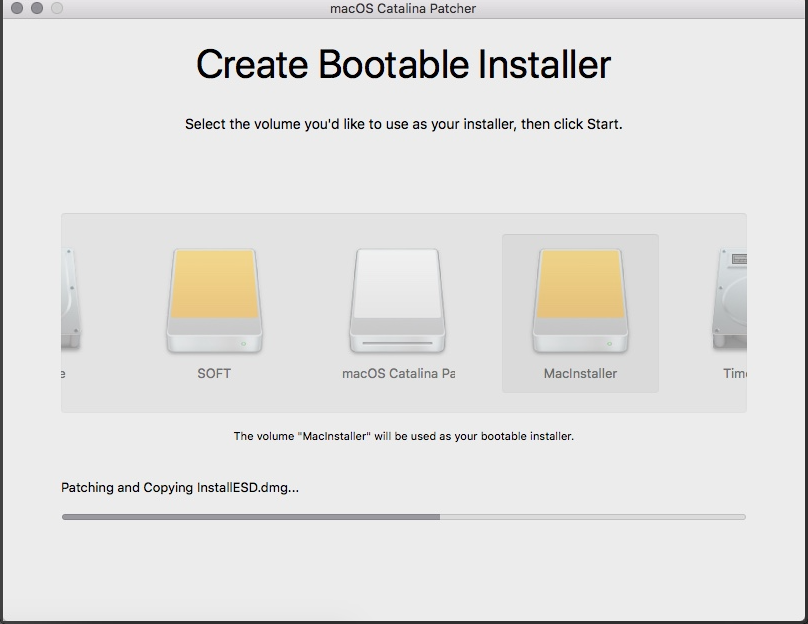Click the filled portion of the progress bar
This screenshot has width=808, height=624.
pyautogui.click(x=250, y=517)
